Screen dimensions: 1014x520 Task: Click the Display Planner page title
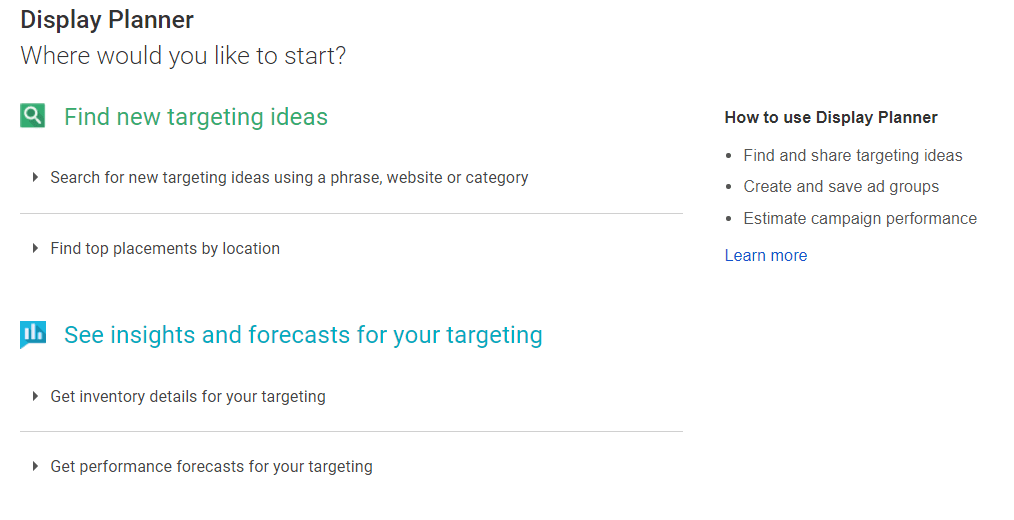click(107, 20)
